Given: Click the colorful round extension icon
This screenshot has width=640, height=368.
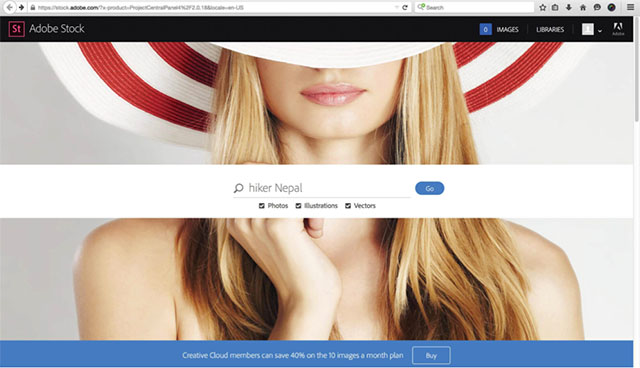Looking at the screenshot, I should [x=611, y=7].
